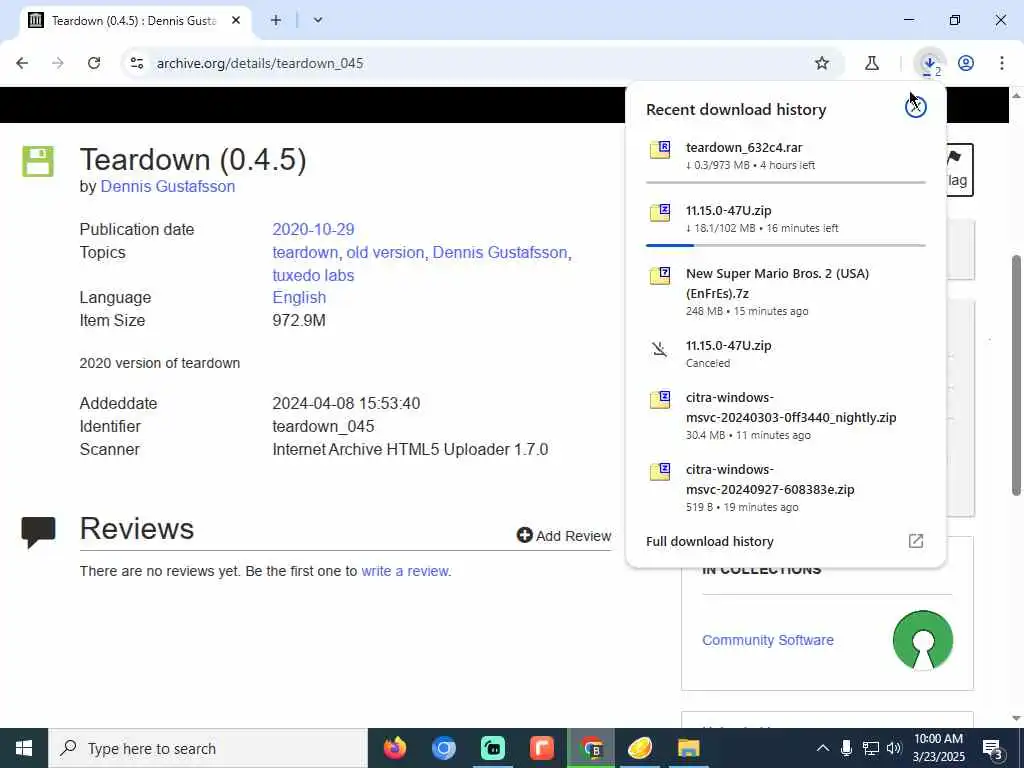The image size is (1024, 768).
Task: Follow the write a review link
Action: pyautogui.click(x=405, y=571)
